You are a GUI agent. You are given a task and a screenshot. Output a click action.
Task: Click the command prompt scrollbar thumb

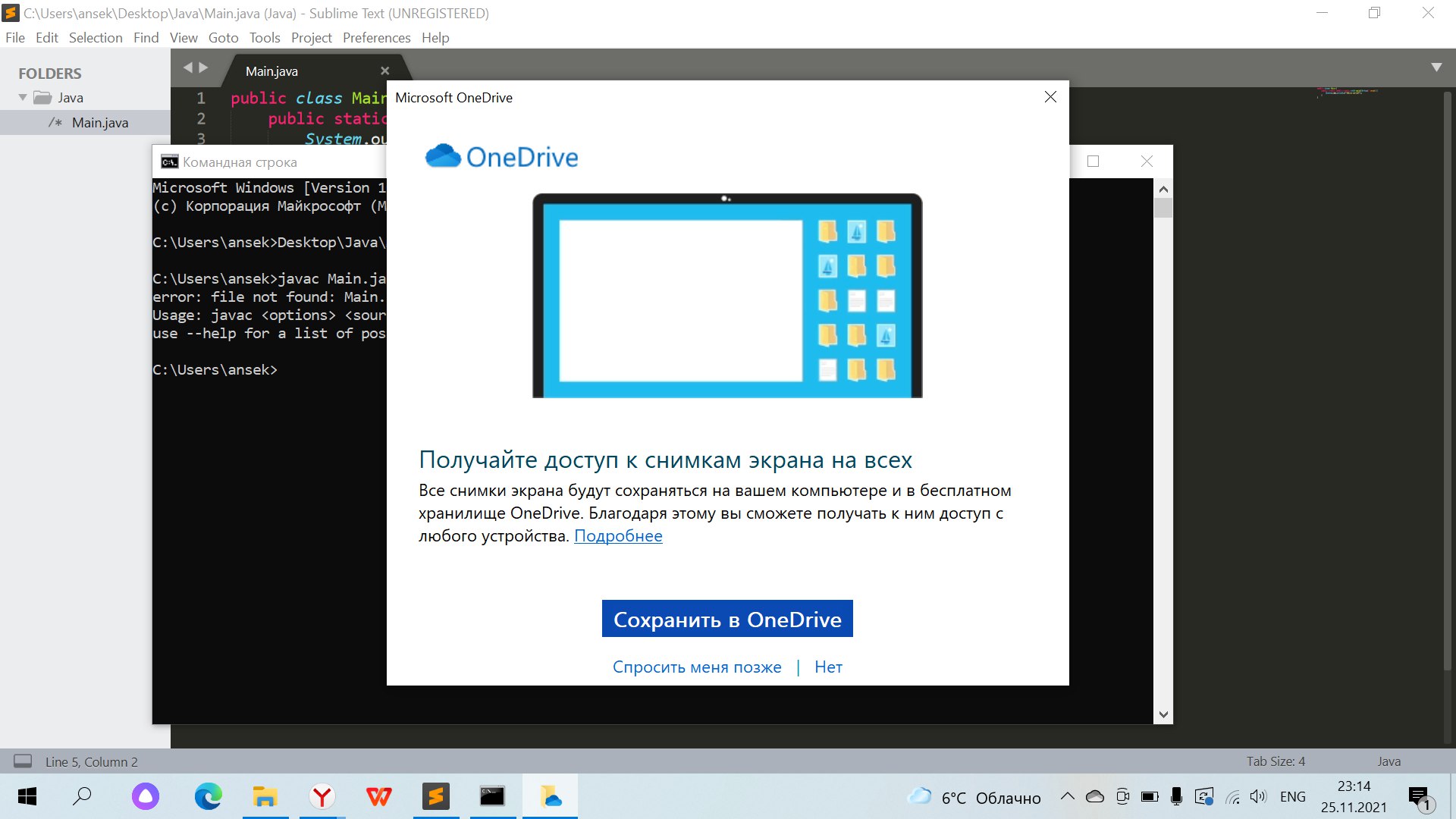[1163, 208]
